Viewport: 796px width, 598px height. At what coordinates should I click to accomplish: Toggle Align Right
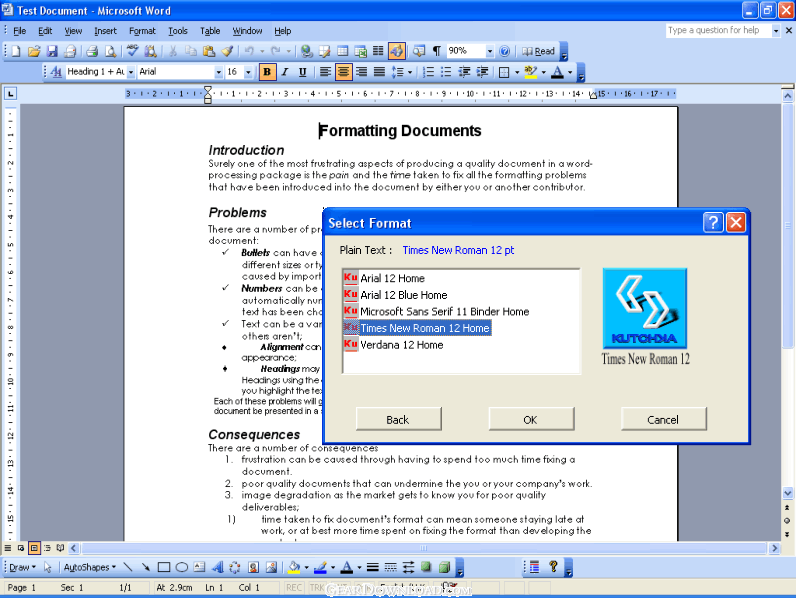coord(361,72)
